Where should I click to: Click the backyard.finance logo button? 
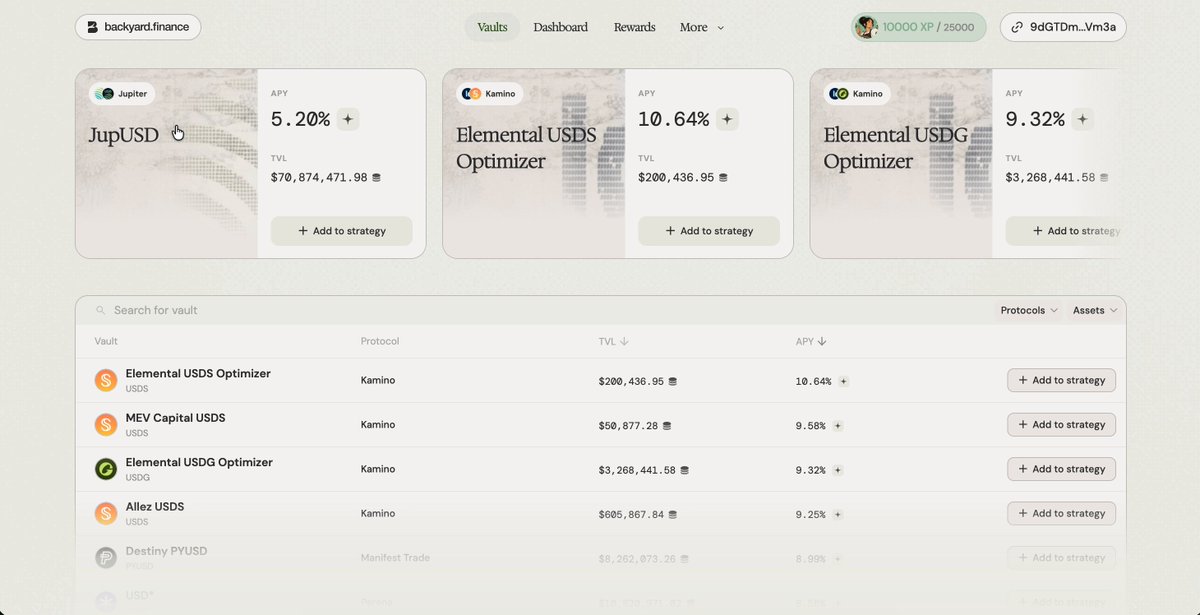pyautogui.click(x=138, y=27)
